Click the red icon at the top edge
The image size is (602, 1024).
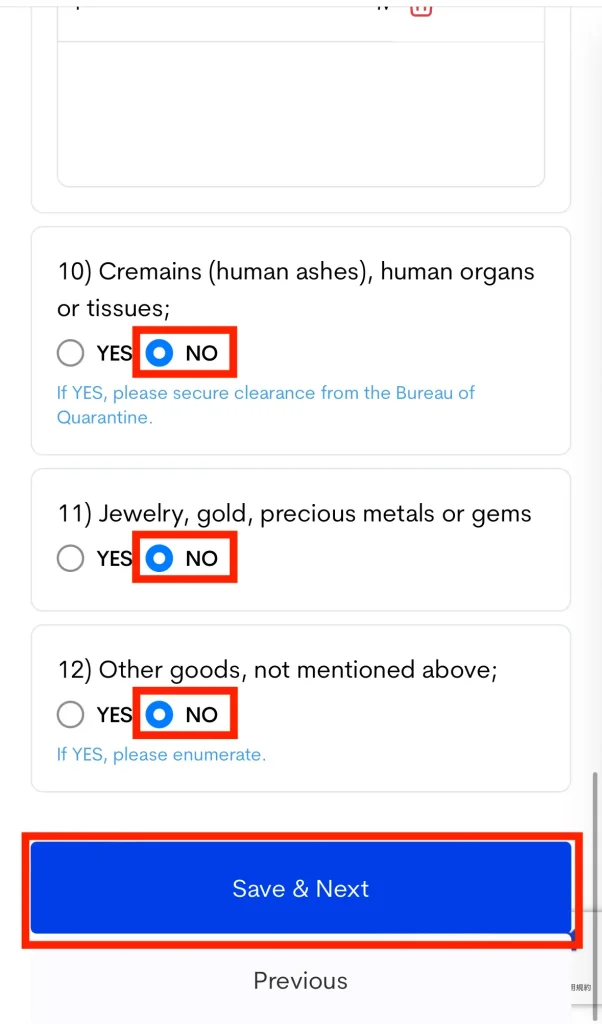(421, 7)
